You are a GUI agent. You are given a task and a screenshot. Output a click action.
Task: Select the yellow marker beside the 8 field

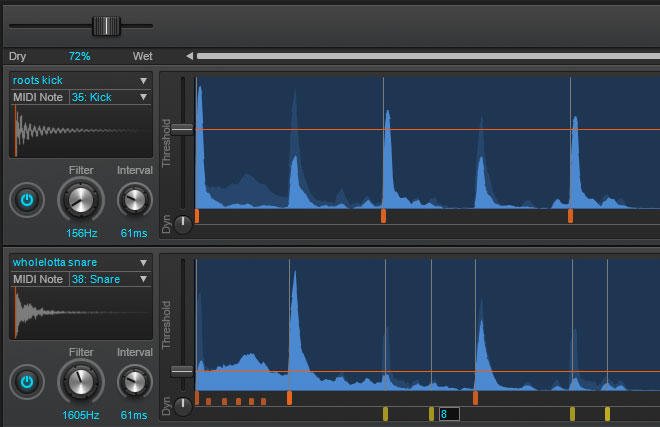431,414
